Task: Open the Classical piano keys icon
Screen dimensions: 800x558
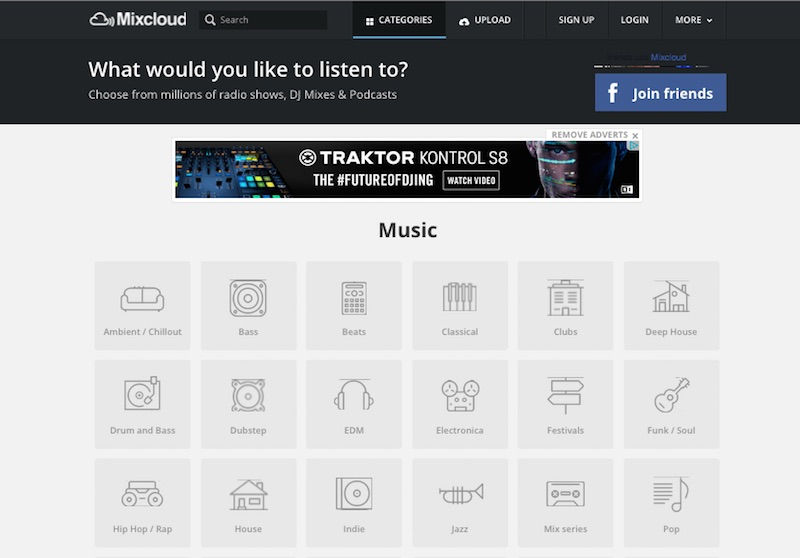Action: pyautogui.click(x=460, y=297)
